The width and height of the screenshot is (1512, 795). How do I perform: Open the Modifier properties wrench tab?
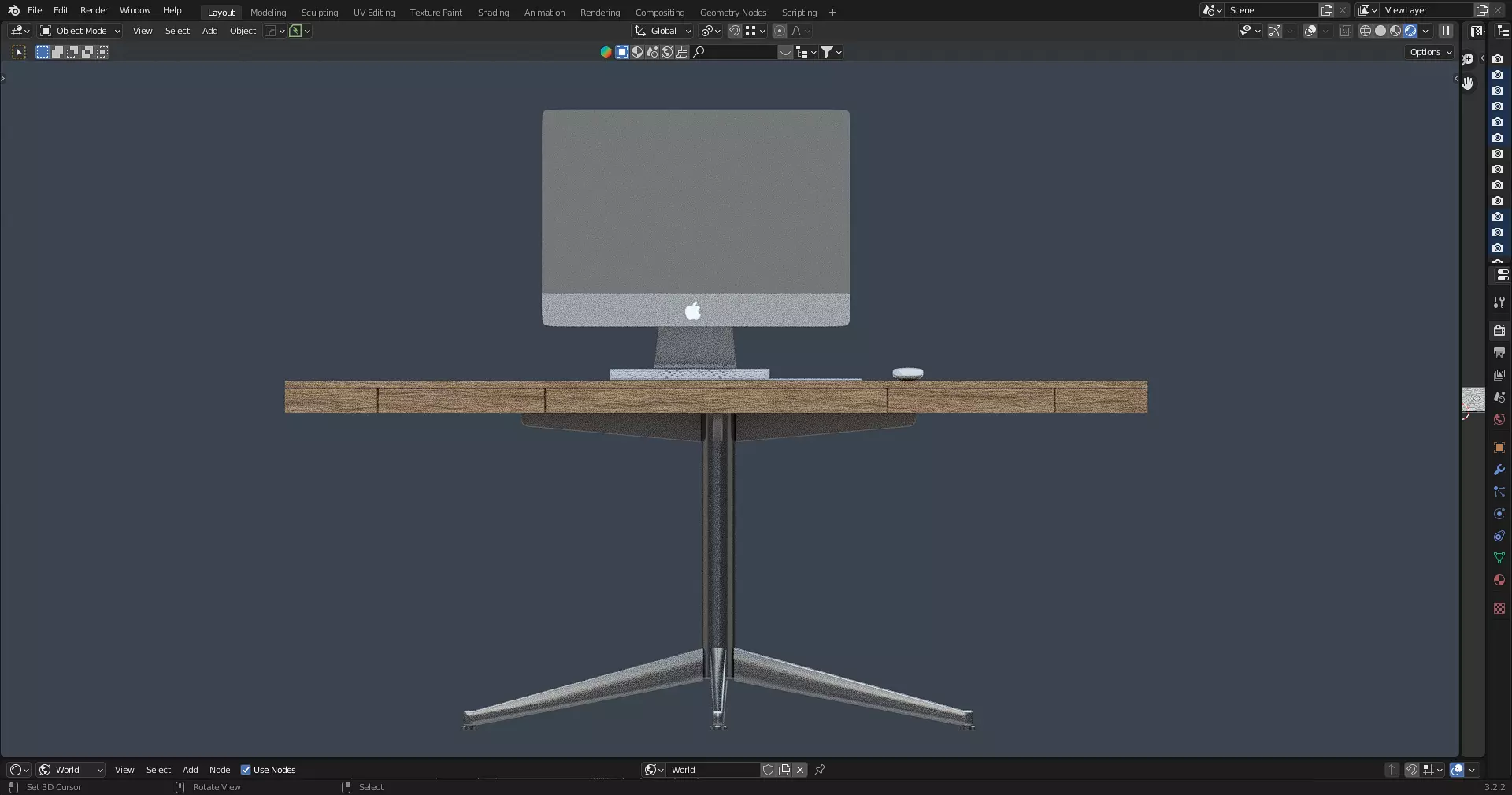(x=1499, y=470)
